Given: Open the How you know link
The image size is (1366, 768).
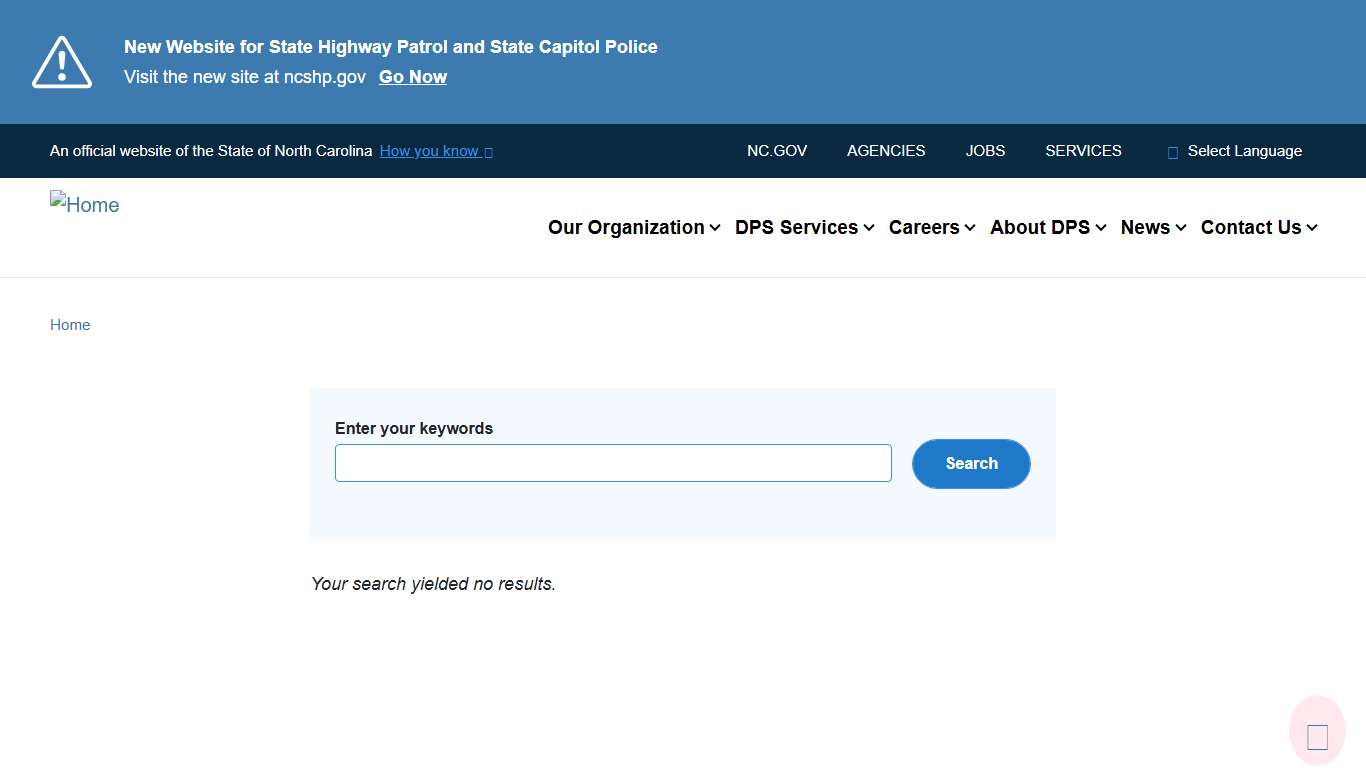Looking at the screenshot, I should click(x=428, y=151).
